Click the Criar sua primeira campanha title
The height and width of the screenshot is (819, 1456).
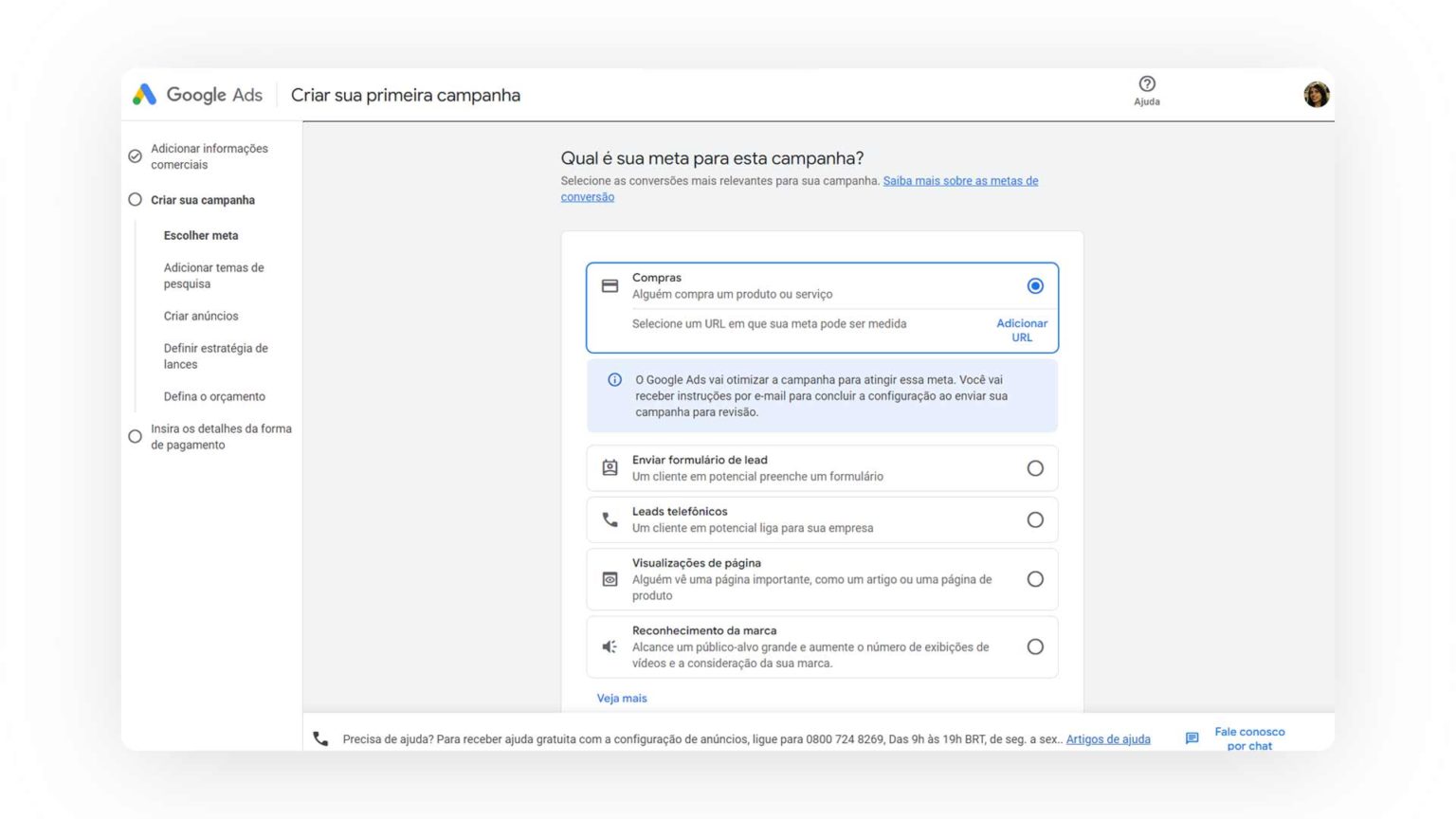pyautogui.click(x=406, y=95)
